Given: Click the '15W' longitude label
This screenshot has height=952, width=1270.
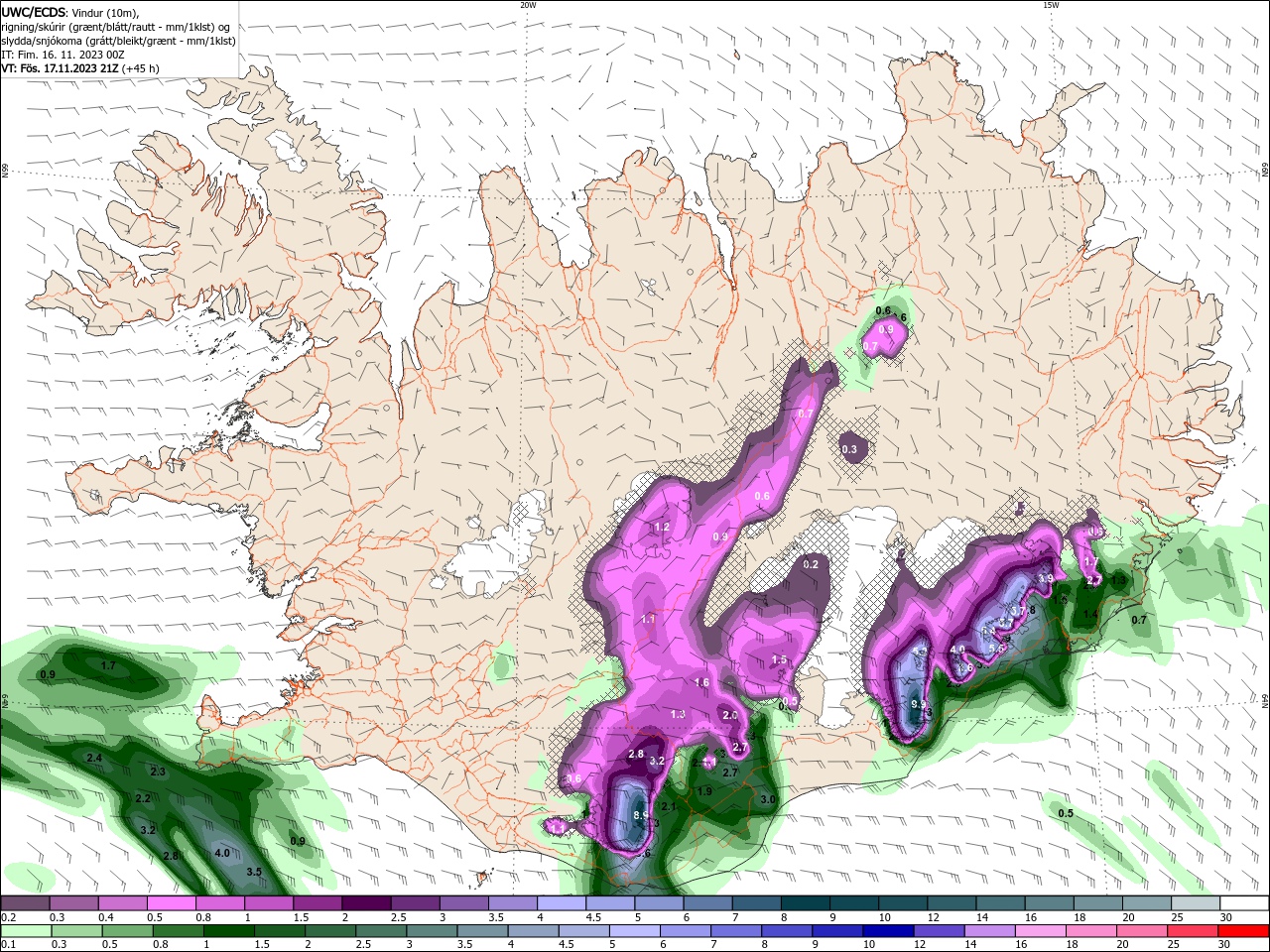Looking at the screenshot, I should 1051,4.
